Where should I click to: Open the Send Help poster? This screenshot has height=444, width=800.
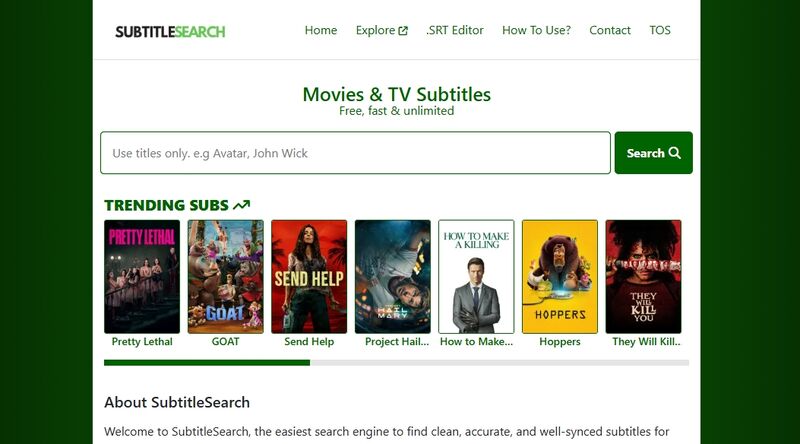(x=309, y=277)
